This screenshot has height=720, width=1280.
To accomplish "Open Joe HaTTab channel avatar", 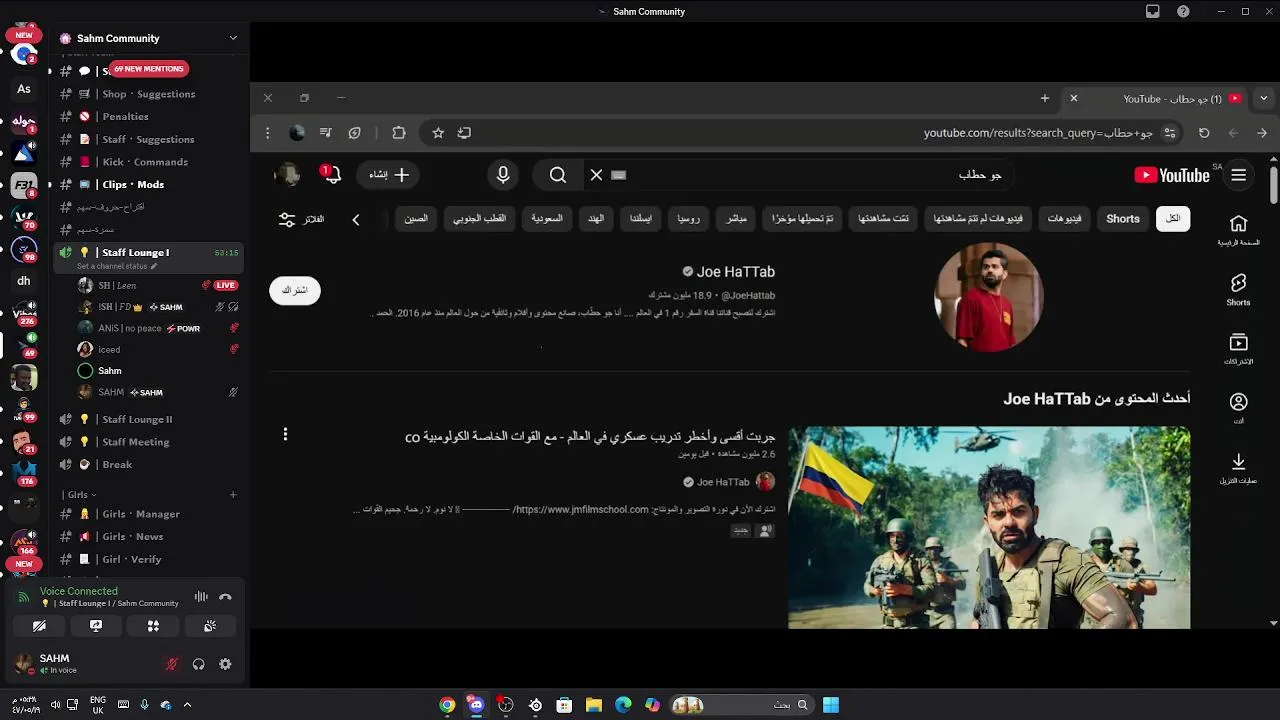I will coord(989,297).
